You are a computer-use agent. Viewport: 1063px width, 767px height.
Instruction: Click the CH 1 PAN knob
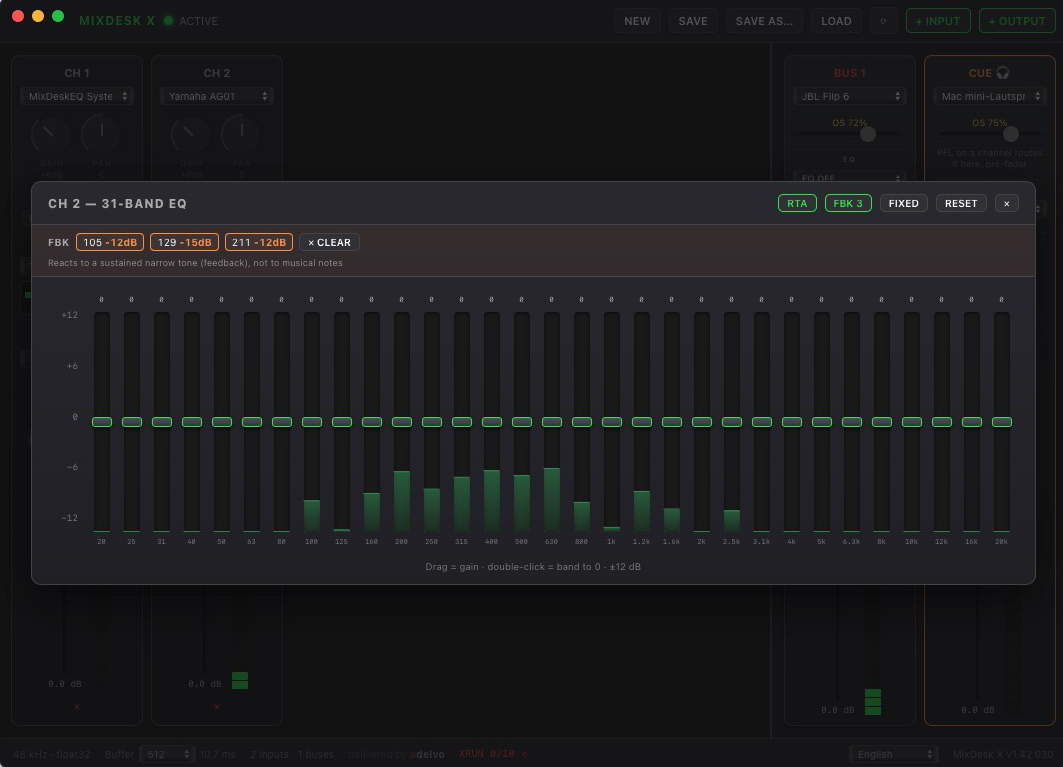(x=102, y=134)
